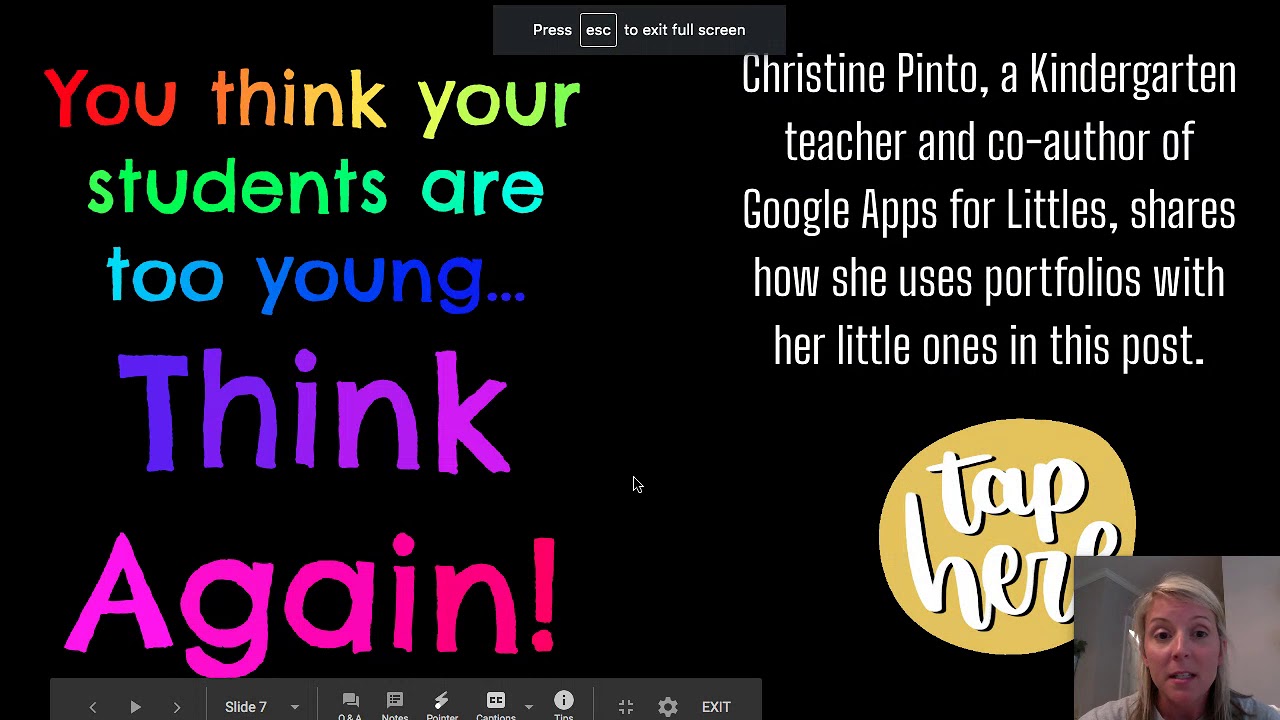Exit full screen via collapse icon
This screenshot has width=1280, height=720.
[626, 707]
